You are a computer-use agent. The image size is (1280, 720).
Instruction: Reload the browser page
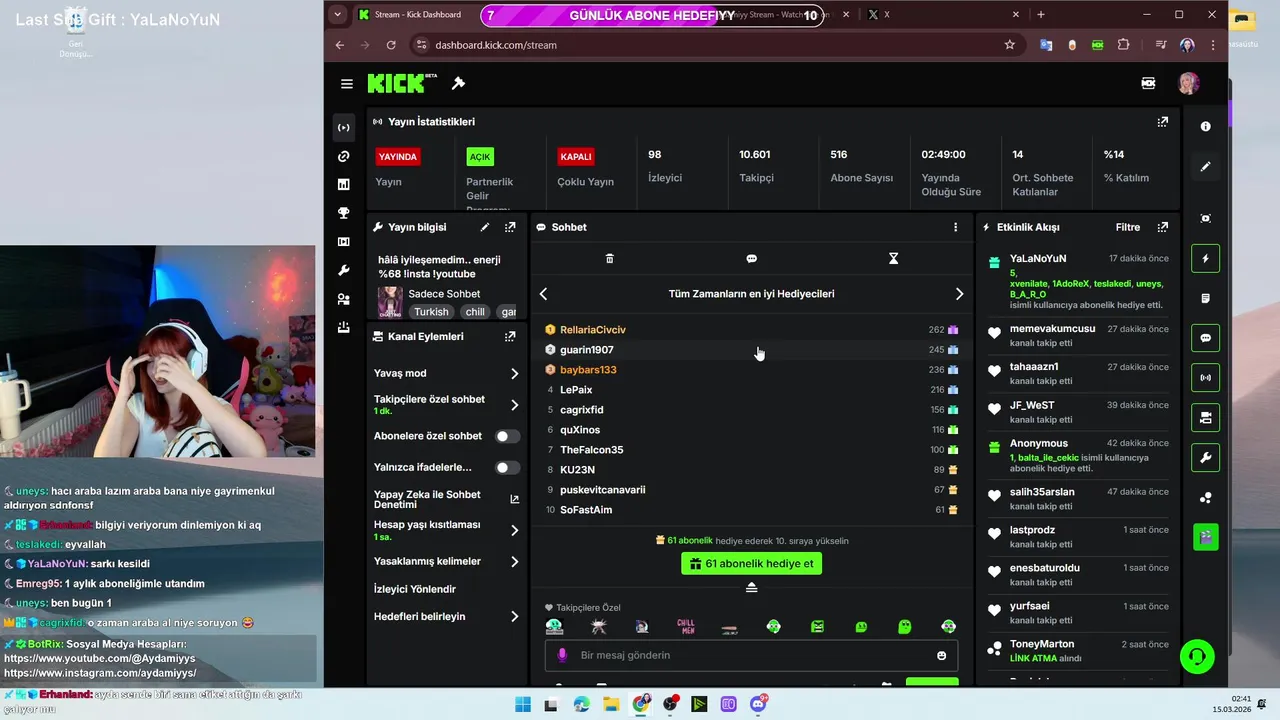click(391, 45)
